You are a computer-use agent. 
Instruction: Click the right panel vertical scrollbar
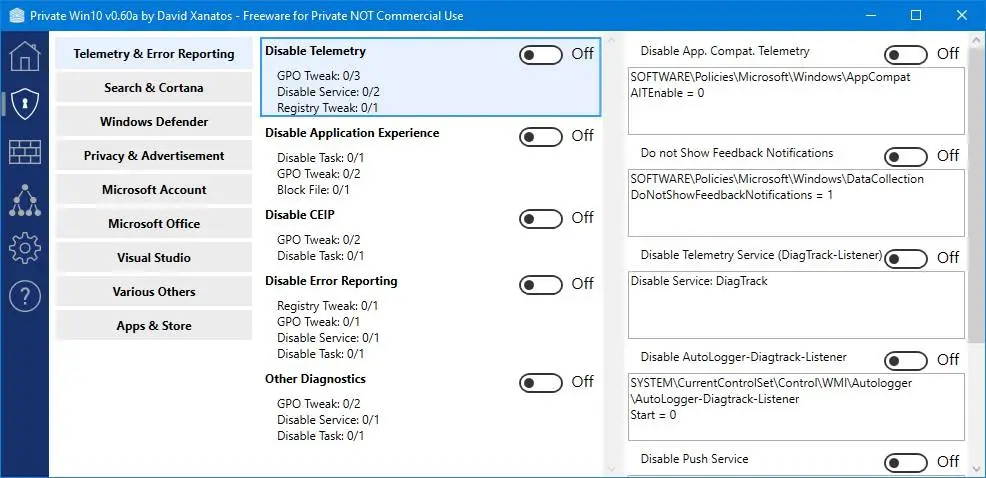click(x=976, y=200)
